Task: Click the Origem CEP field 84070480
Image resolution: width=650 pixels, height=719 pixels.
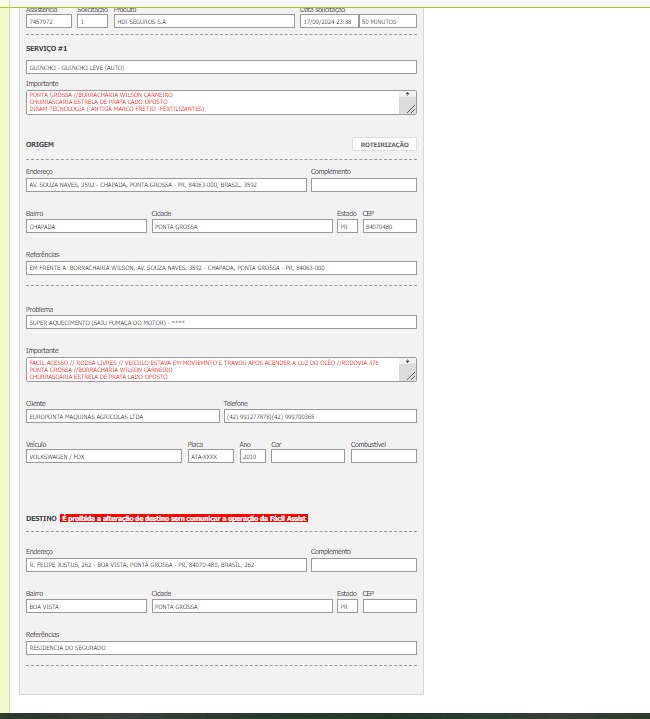Action: 389,227
